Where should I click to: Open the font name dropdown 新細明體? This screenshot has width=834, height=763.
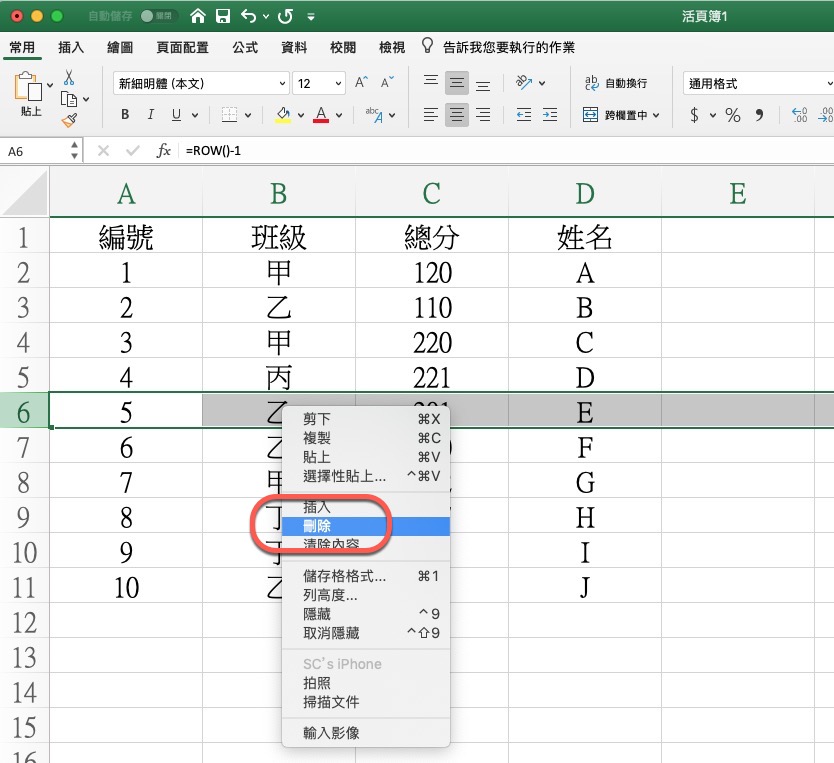click(x=200, y=84)
